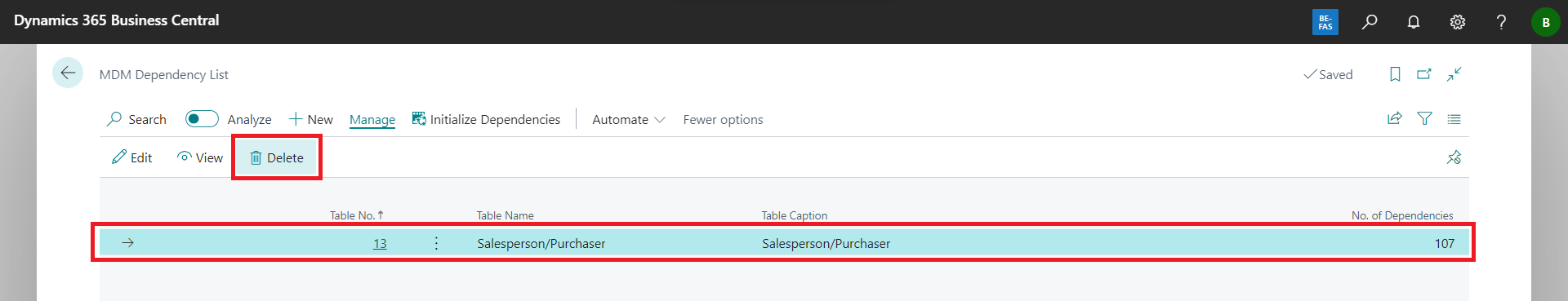This screenshot has width=1568, height=301.
Task: Open the notifications bell
Action: click(x=1414, y=22)
